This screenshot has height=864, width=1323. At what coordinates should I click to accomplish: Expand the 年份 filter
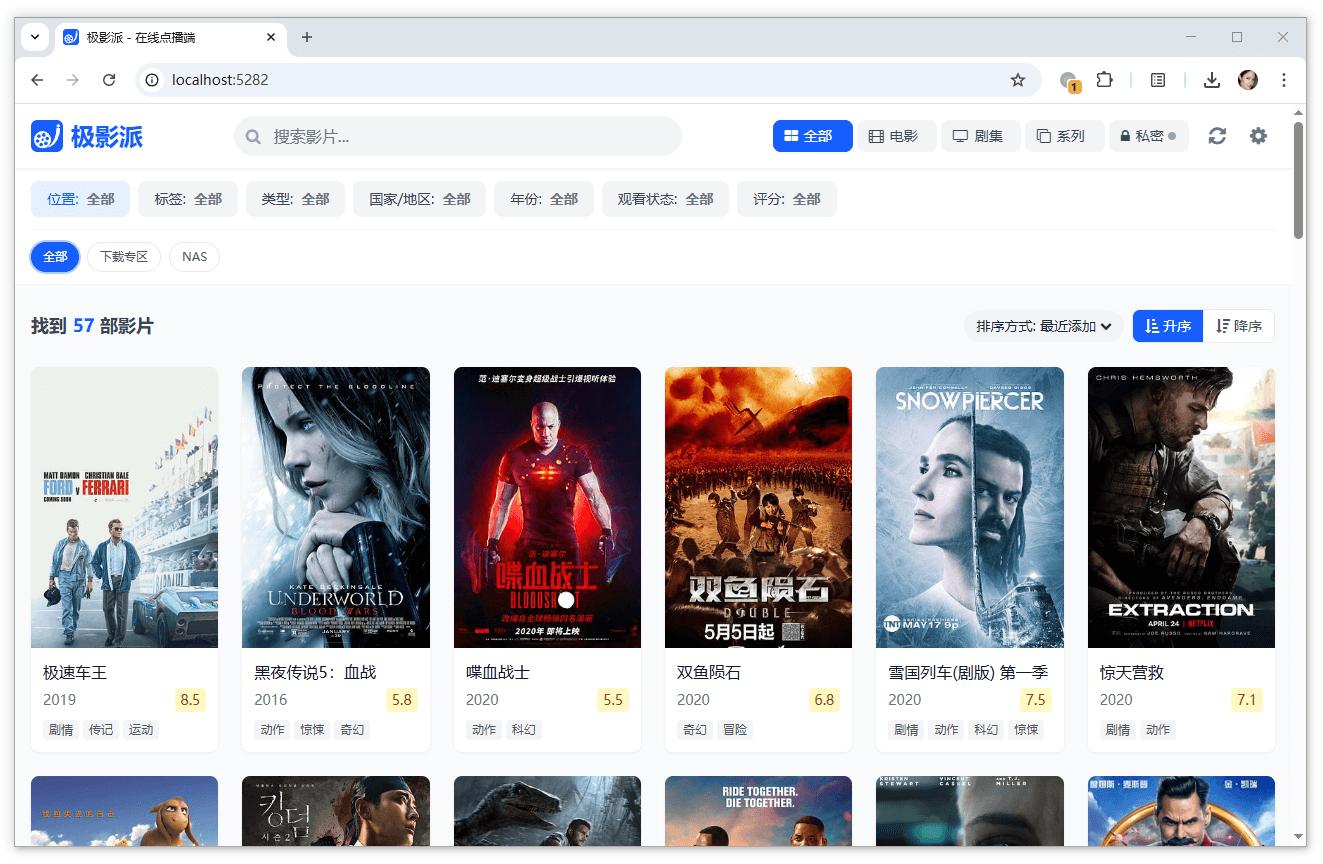(543, 199)
